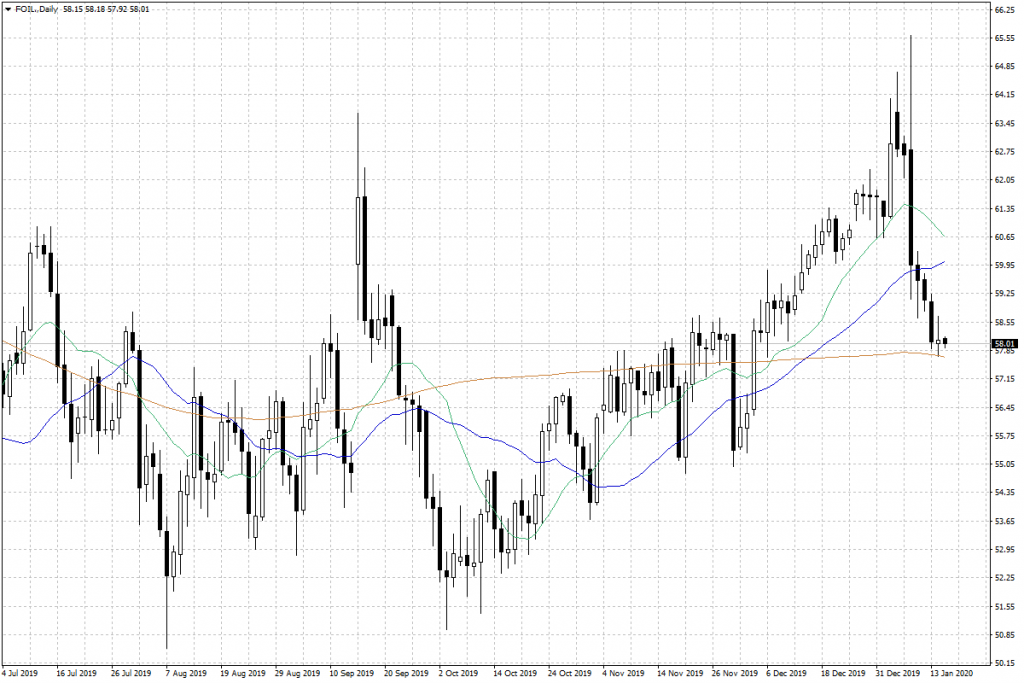Click the 7 Aug 2019 date label
The height and width of the screenshot is (683, 1024).
pyautogui.click(x=186, y=673)
